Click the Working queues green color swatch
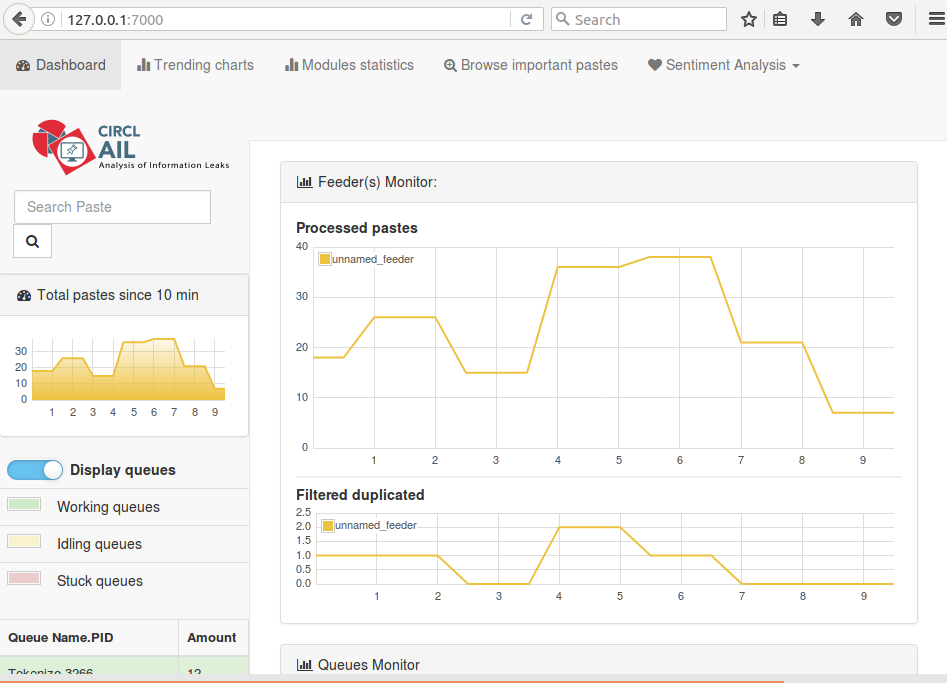The height and width of the screenshot is (683, 947). pyautogui.click(x=24, y=505)
